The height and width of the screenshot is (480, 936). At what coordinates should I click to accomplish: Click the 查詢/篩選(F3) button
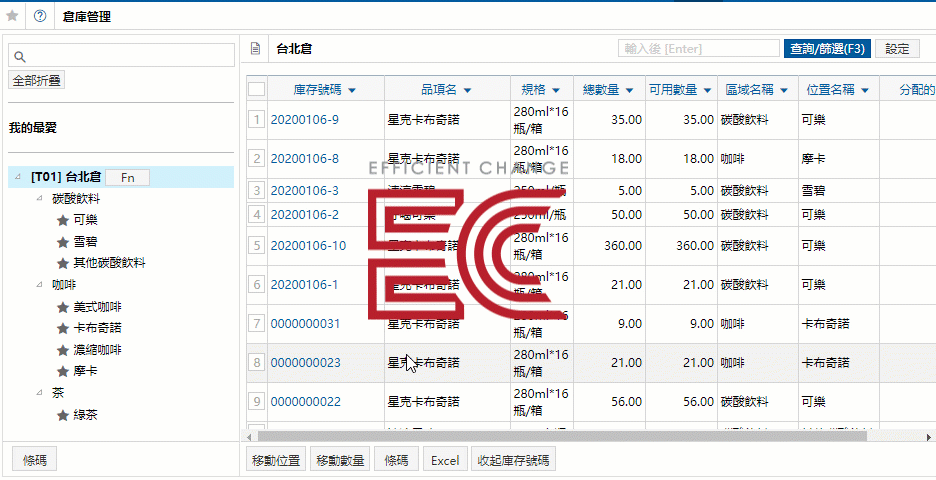point(827,49)
